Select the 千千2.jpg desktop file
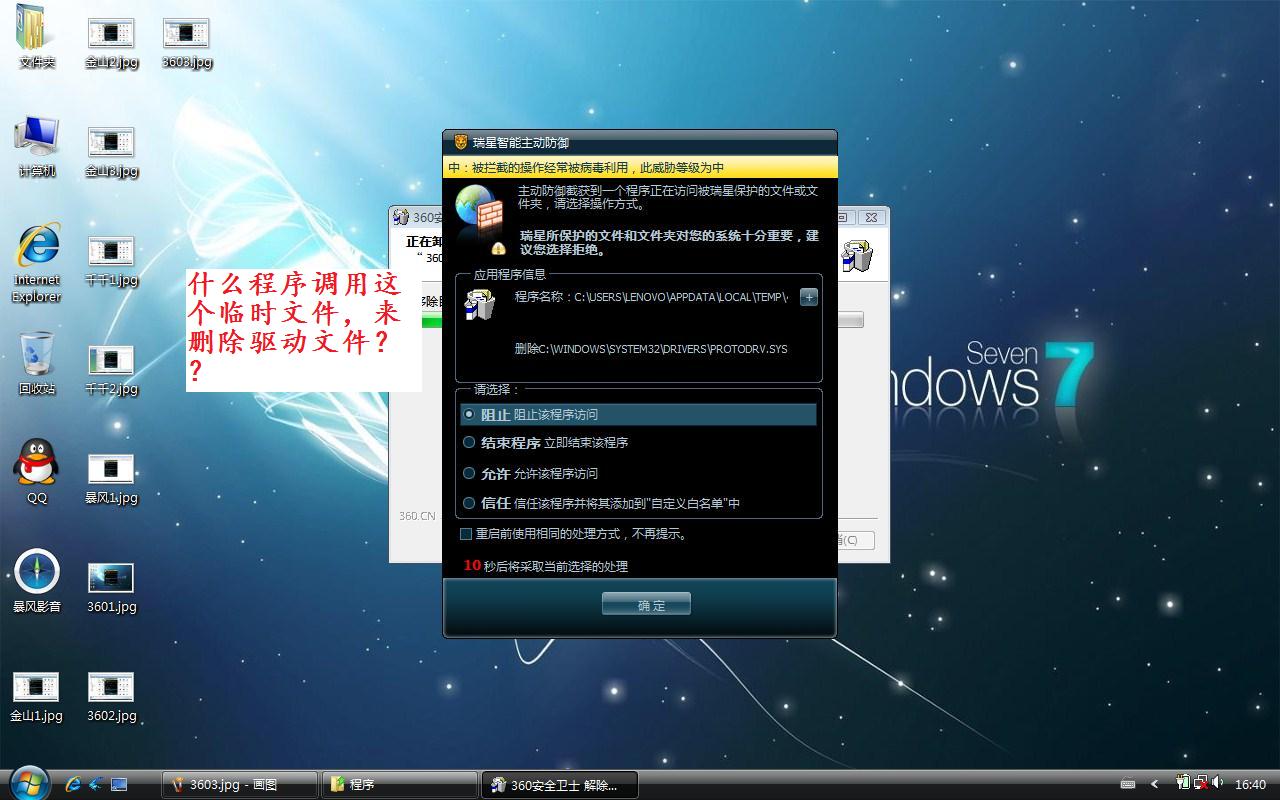The image size is (1280, 800). pos(111,370)
